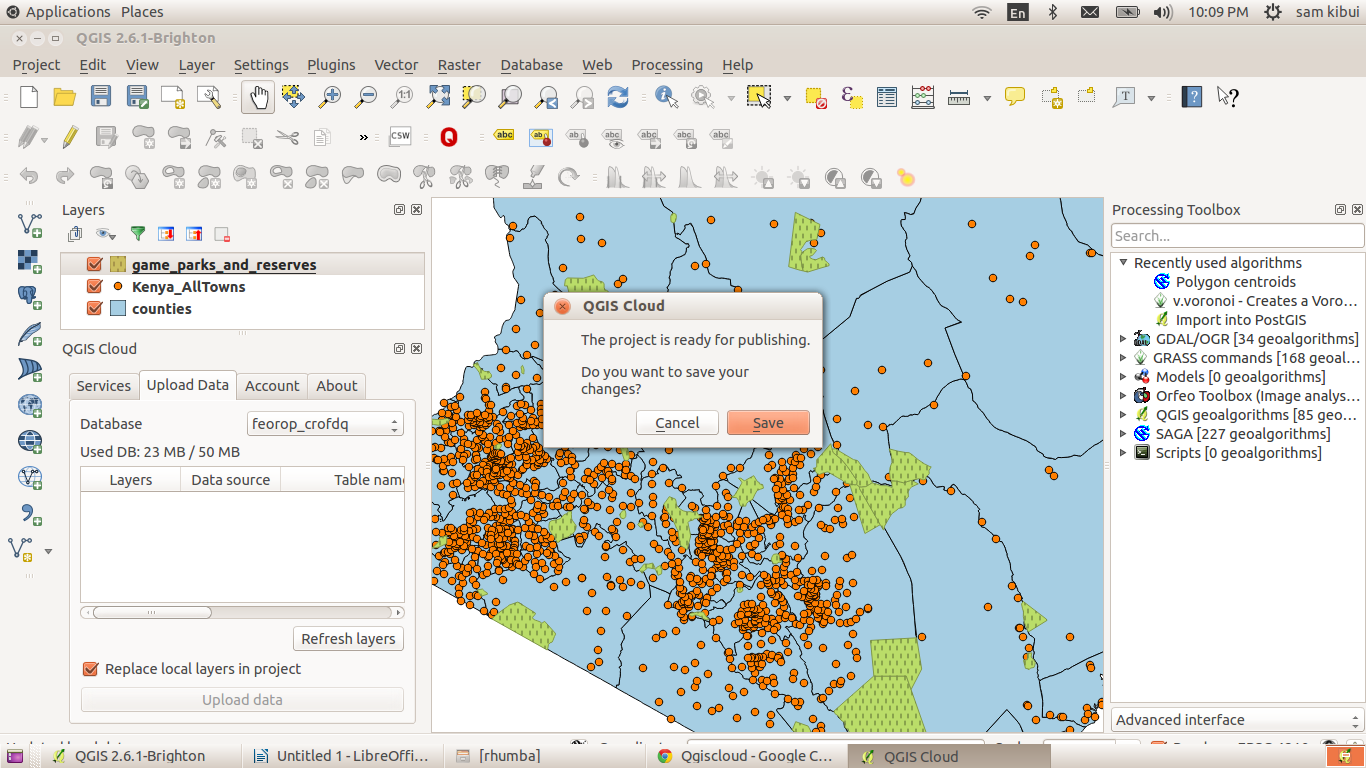Collapse all layers in Layers panel
Viewport: 1366px width, 768px height.
[x=194, y=234]
